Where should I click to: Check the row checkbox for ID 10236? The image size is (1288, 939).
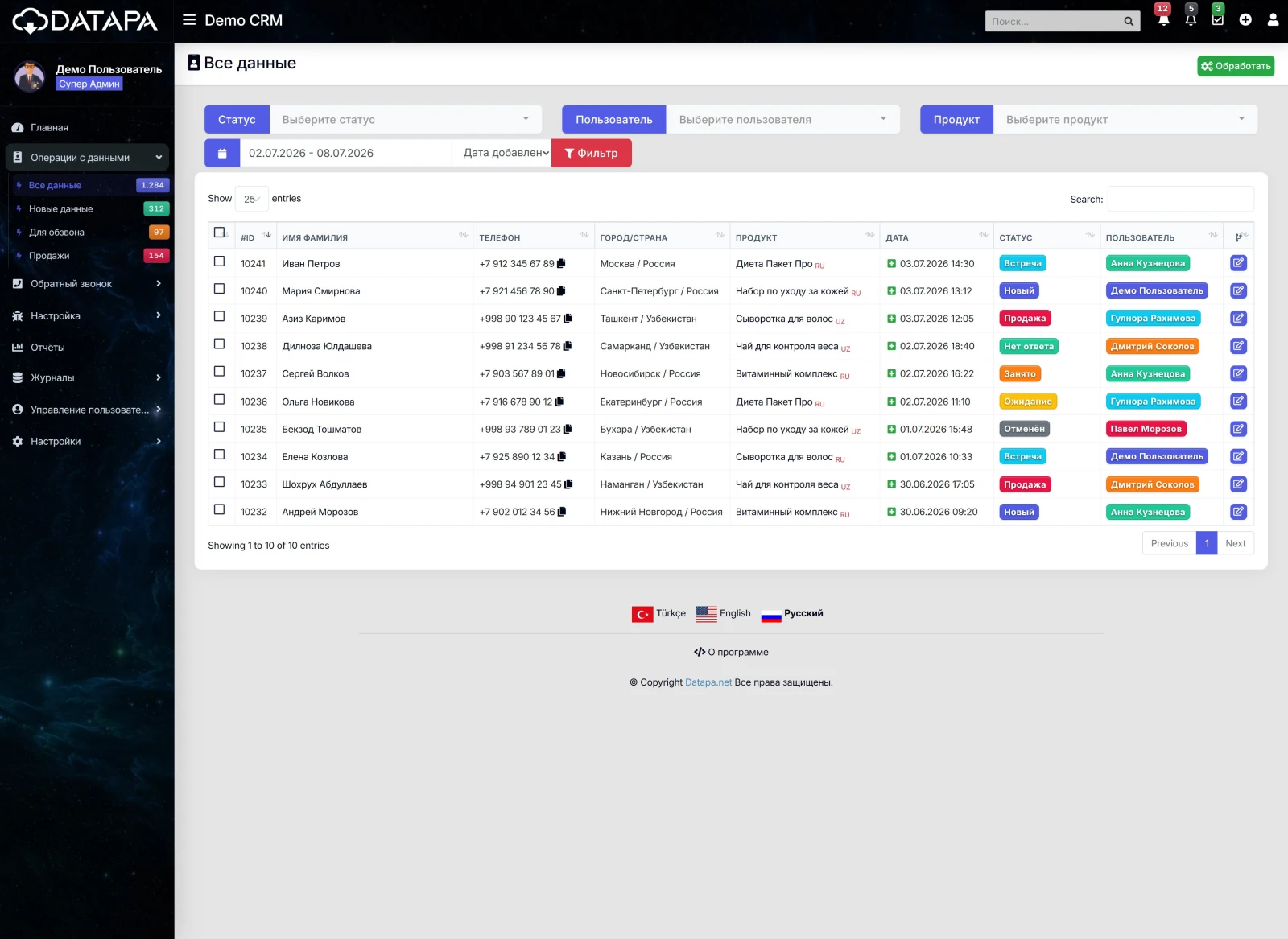pos(219,399)
